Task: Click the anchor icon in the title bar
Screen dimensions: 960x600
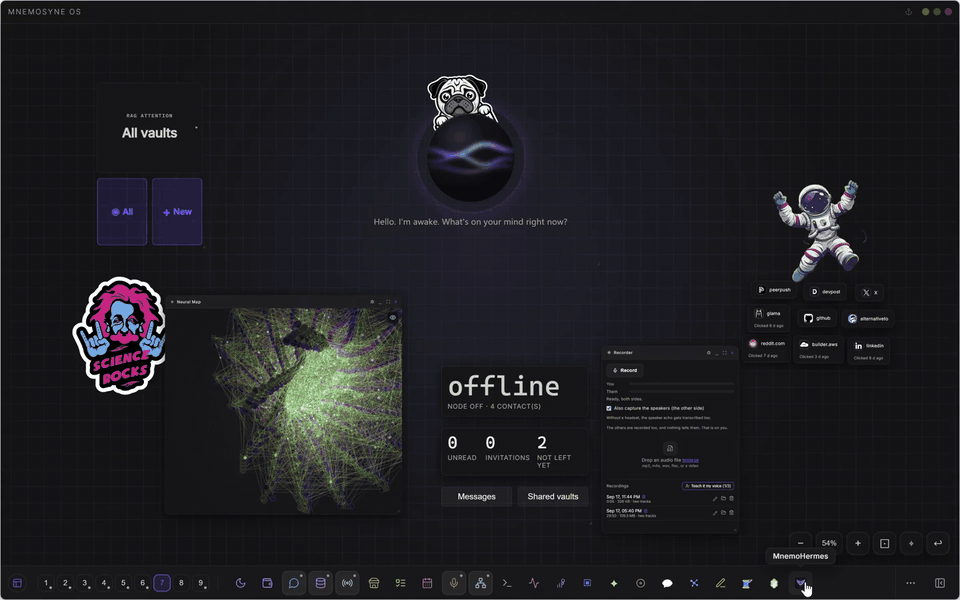Action: [909, 12]
